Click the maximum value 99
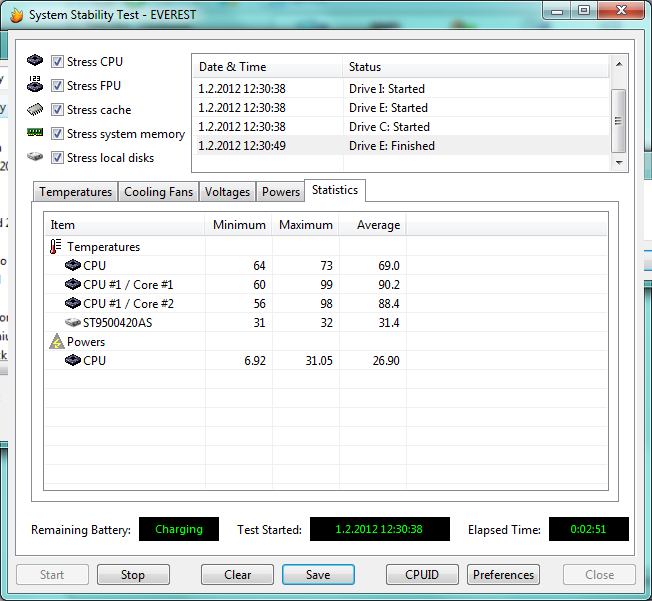This screenshot has width=652, height=601. 326,284
